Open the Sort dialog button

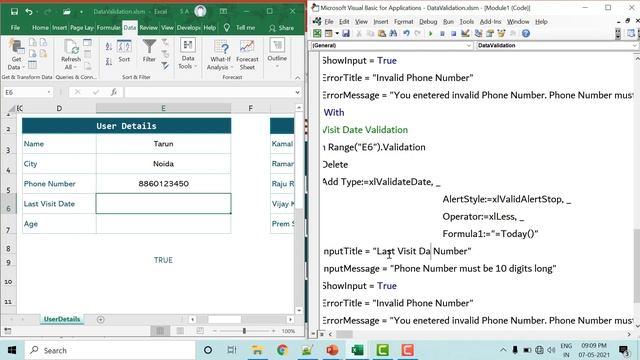pos(124,51)
